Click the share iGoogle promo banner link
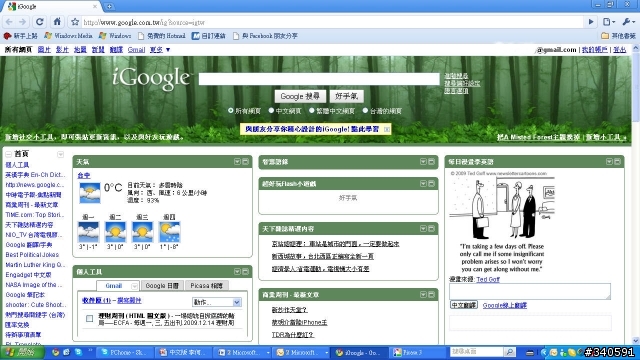The height and width of the screenshot is (360, 640). tap(312, 129)
